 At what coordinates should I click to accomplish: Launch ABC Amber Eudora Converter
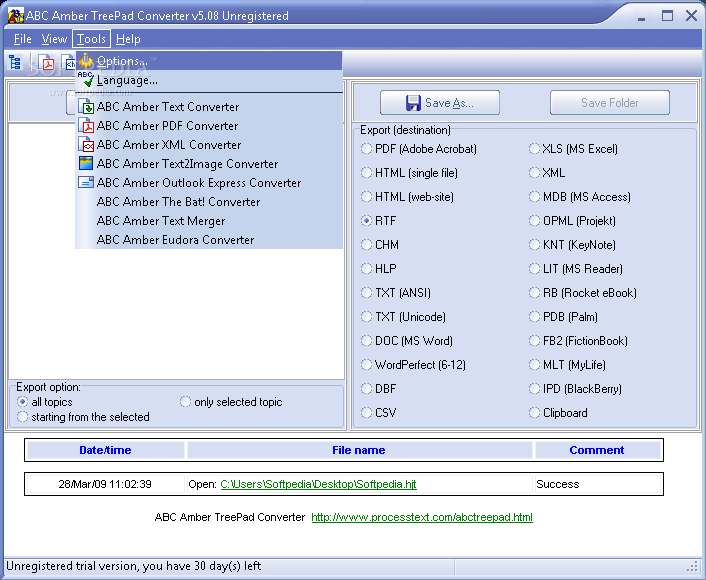coord(209,240)
